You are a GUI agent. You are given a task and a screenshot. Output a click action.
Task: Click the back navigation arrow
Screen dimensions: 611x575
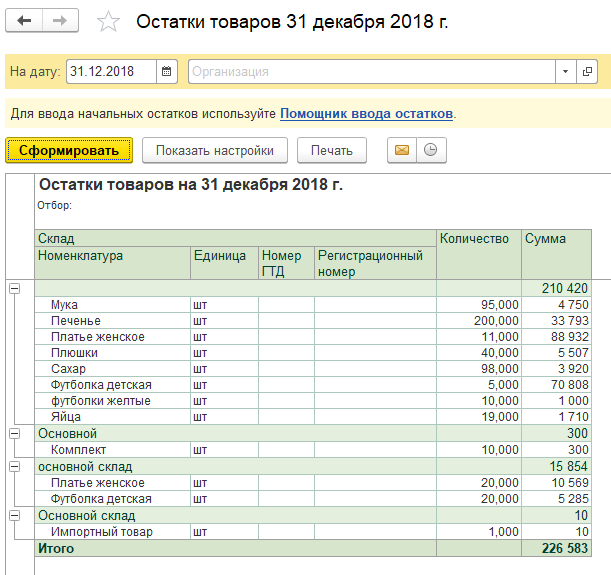pos(25,21)
